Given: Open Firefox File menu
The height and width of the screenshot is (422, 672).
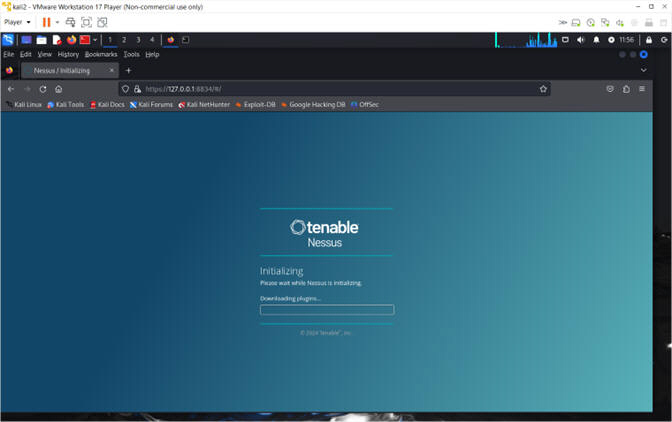Looking at the screenshot, I should (9, 54).
